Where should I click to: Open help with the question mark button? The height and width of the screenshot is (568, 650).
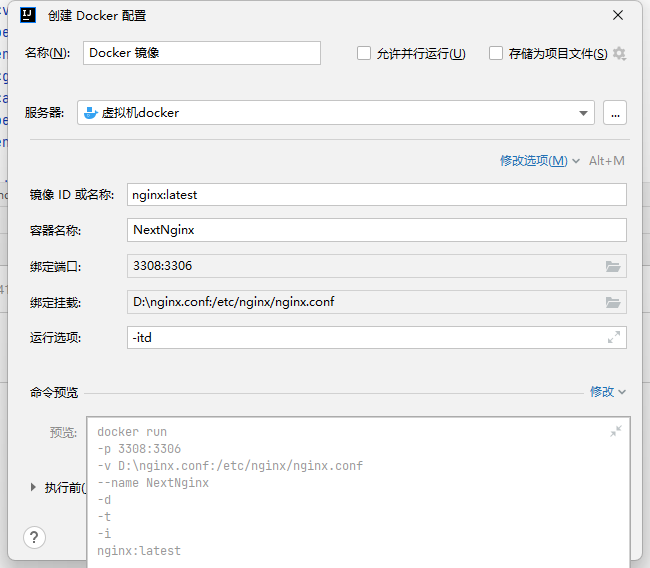[x=34, y=537]
